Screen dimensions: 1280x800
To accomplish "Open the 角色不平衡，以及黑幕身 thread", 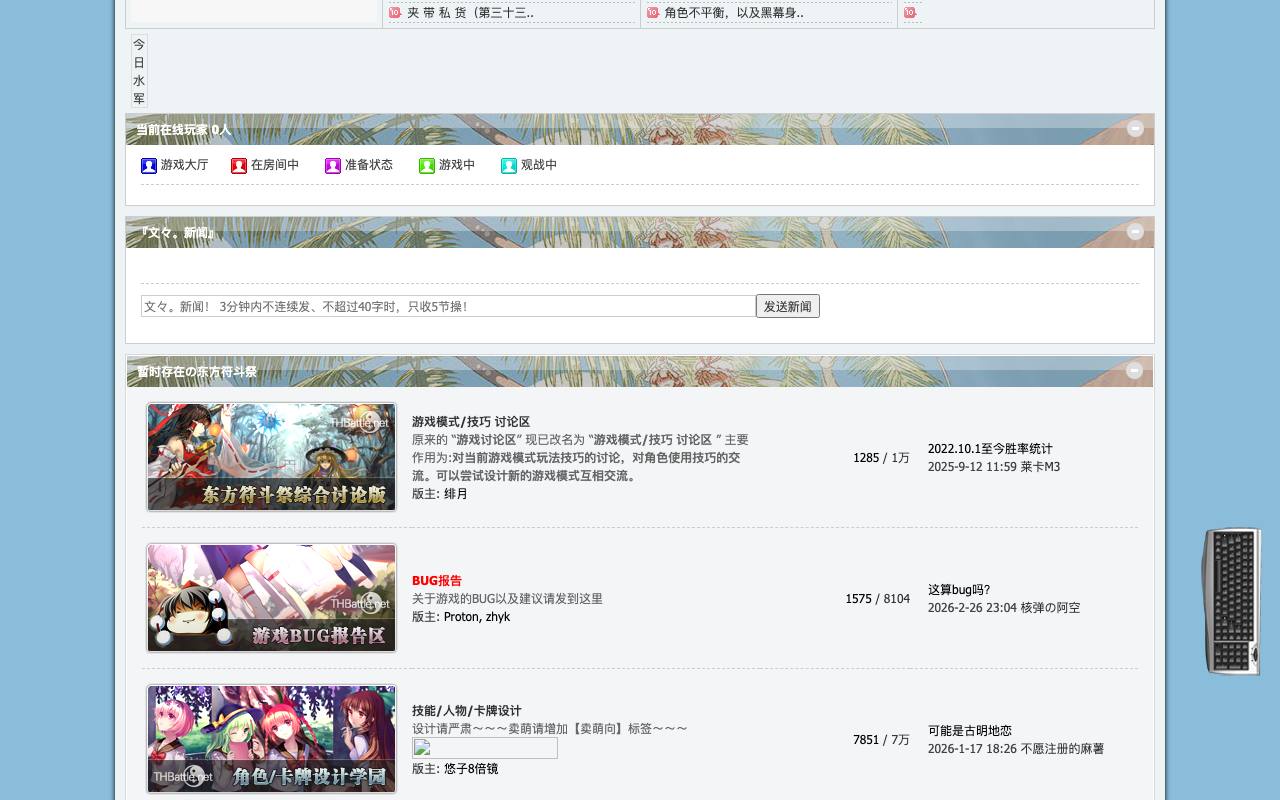I will tap(734, 13).
